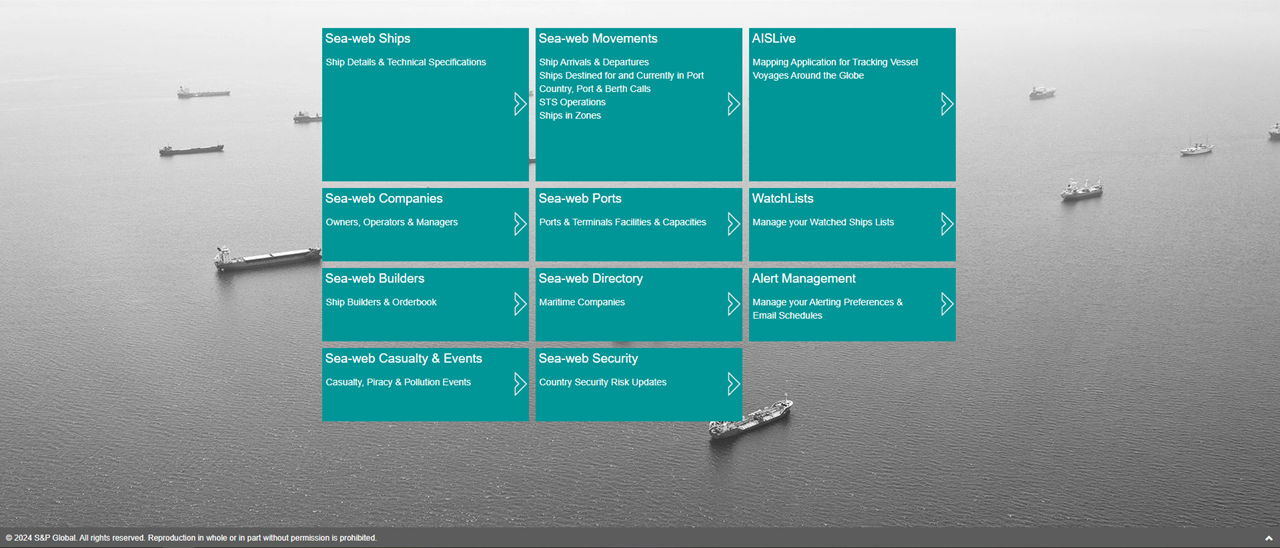Select STS Operations text
Screen dimensions: 1280x548
pyautogui.click(x=572, y=102)
